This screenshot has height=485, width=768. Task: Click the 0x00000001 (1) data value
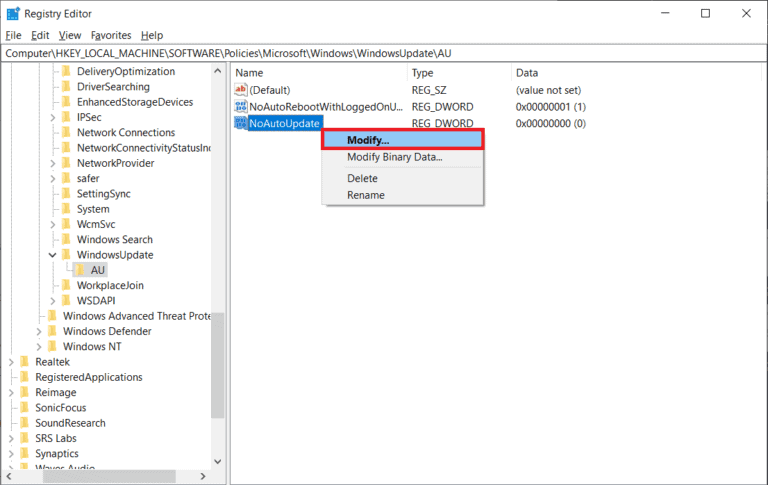(x=551, y=107)
